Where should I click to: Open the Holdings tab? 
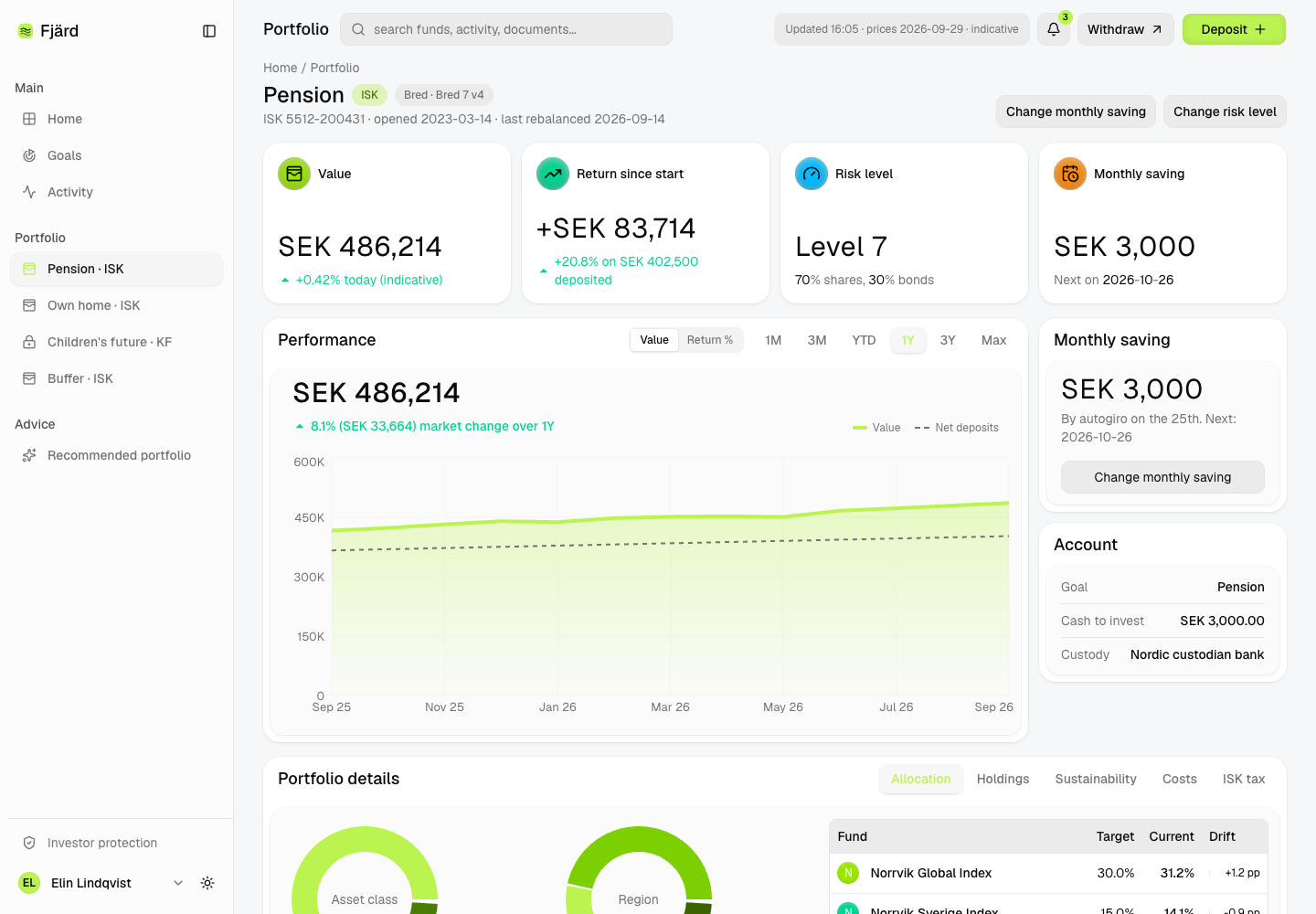point(1003,779)
